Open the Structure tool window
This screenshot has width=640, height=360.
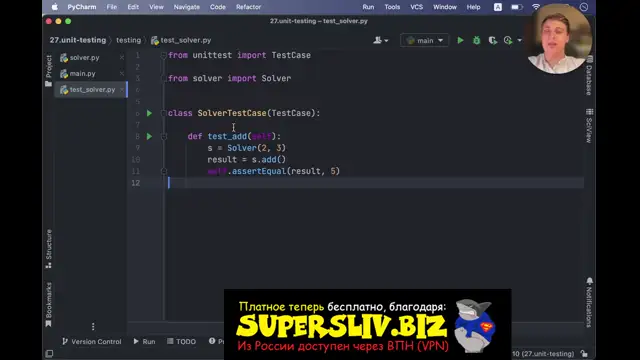[49, 249]
